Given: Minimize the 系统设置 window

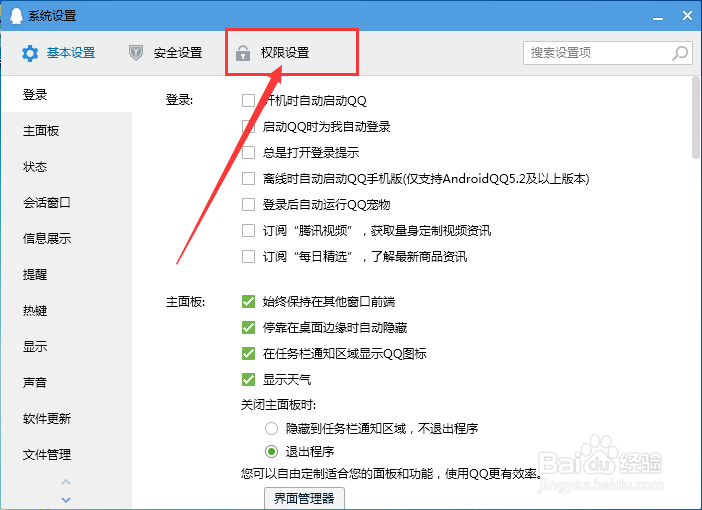Looking at the screenshot, I should [x=658, y=17].
